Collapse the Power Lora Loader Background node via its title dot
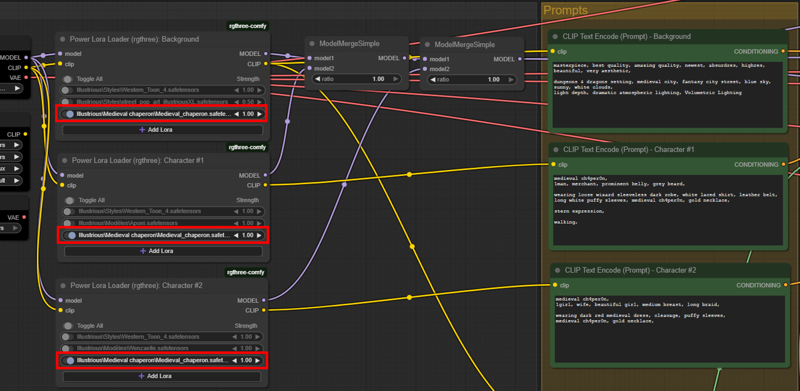 (63, 39)
